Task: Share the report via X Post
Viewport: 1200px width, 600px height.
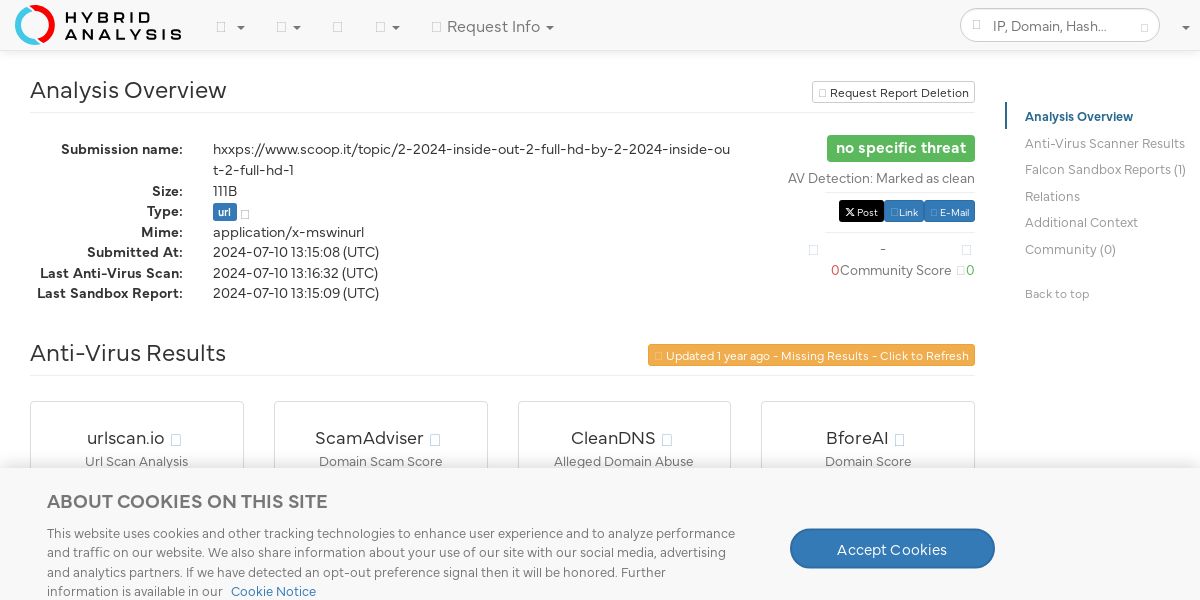Action: coord(860,212)
